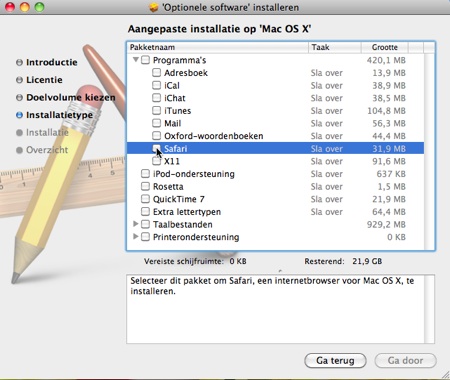Toggle the iTunes package checkbox
This screenshot has height=380, width=450.
point(156,111)
